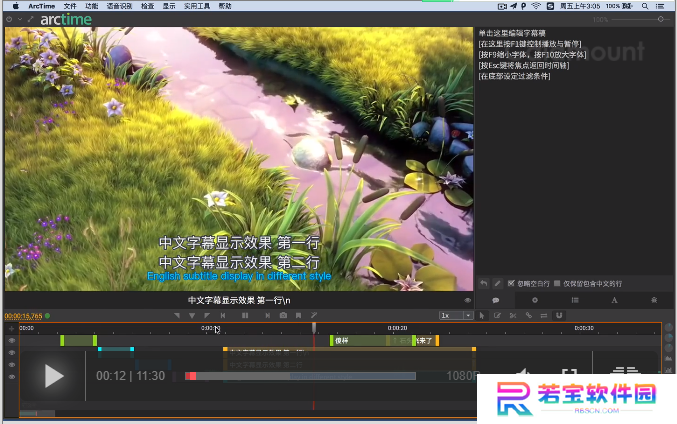Click the 0:00:20 mark on timeline ruler
Screen dimensions: 677x424
[397, 328]
